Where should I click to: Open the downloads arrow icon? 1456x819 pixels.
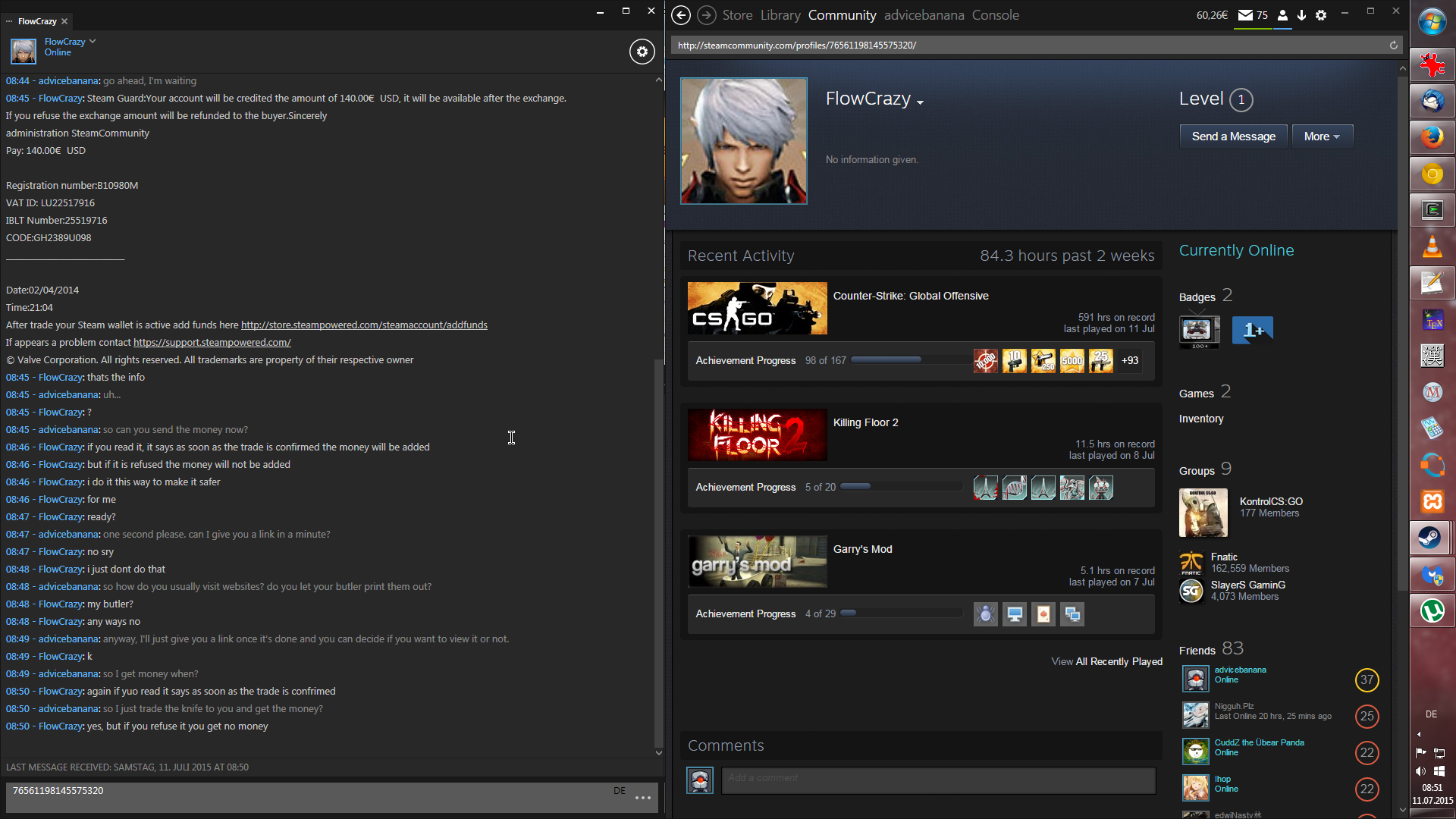[1301, 15]
